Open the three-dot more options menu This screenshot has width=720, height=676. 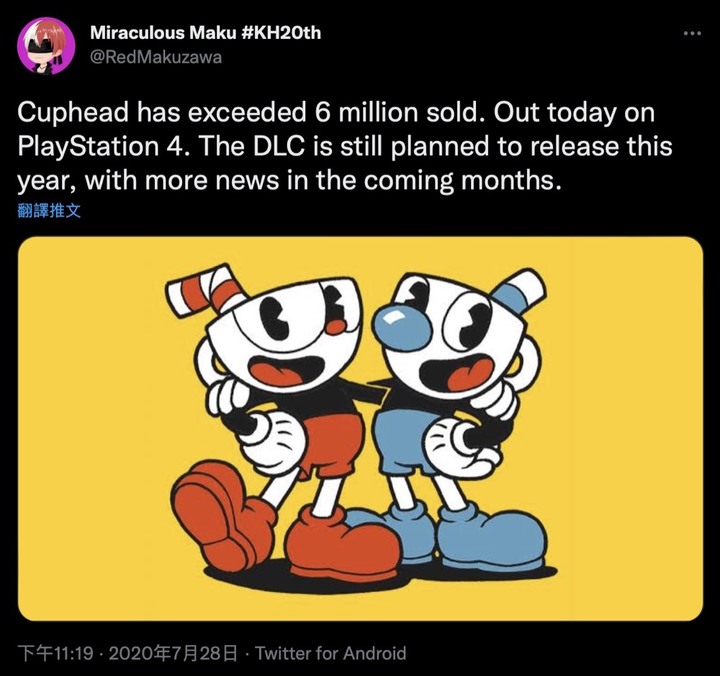coord(692,33)
